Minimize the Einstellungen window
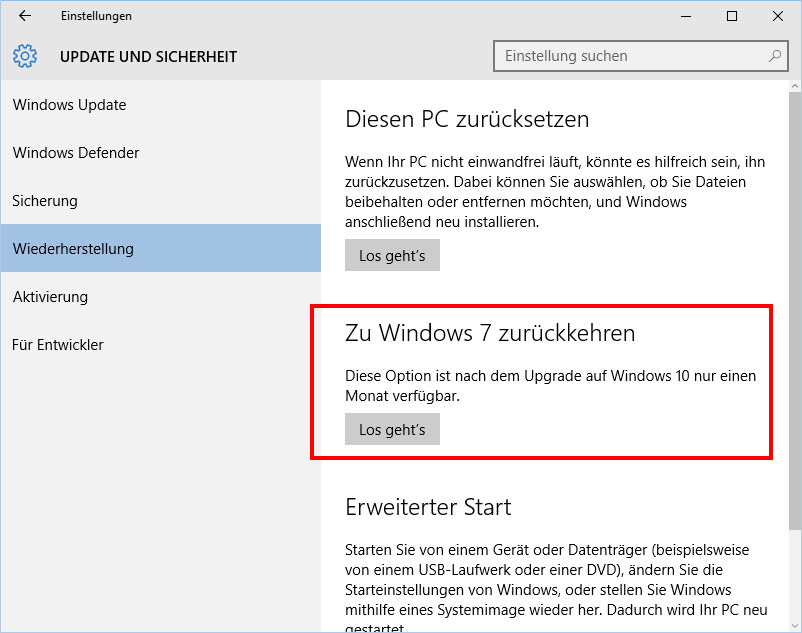The width and height of the screenshot is (802, 633). 685,16
